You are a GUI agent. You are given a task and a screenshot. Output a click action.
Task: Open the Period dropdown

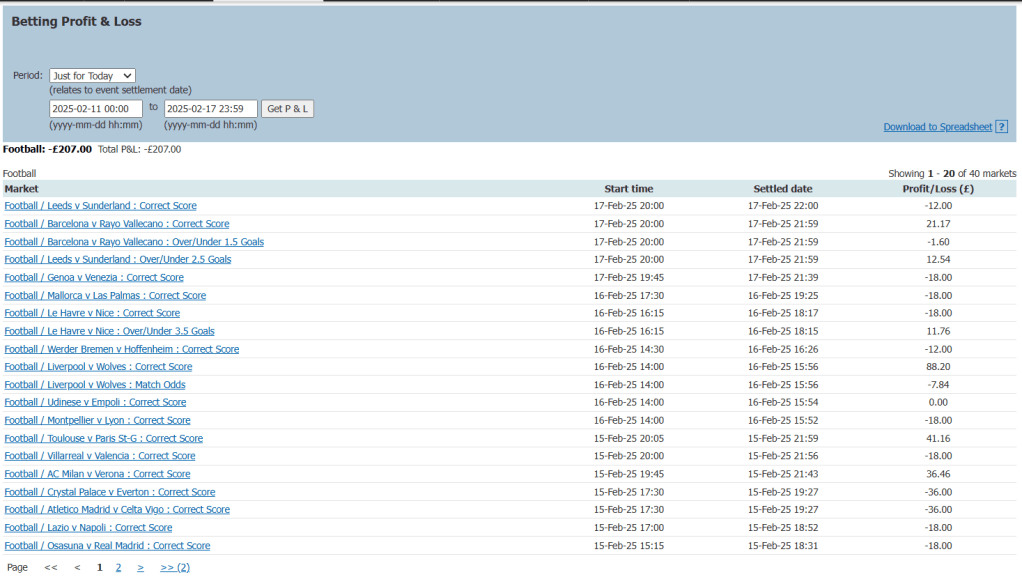click(92, 76)
